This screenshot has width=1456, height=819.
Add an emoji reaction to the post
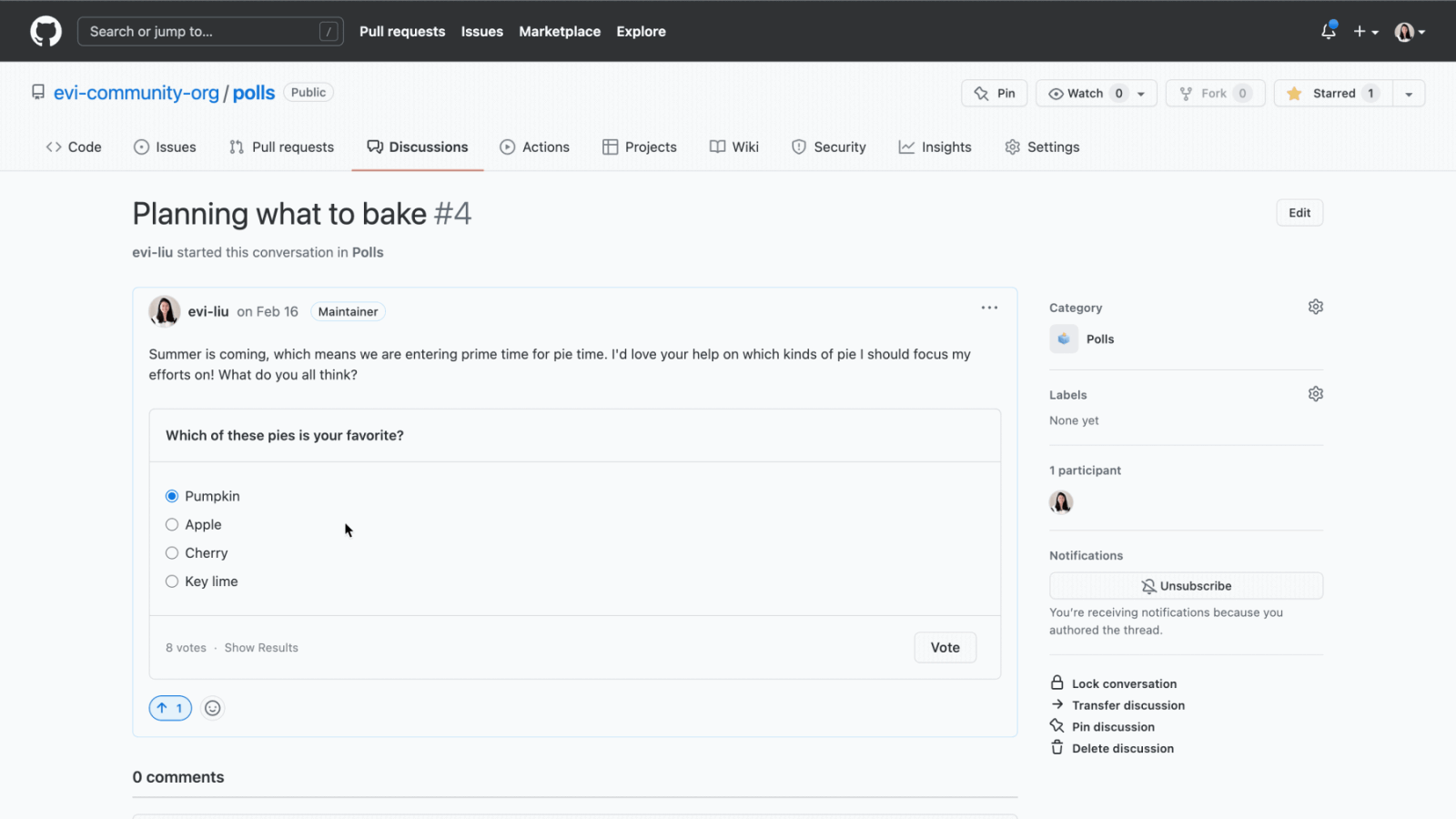212,707
